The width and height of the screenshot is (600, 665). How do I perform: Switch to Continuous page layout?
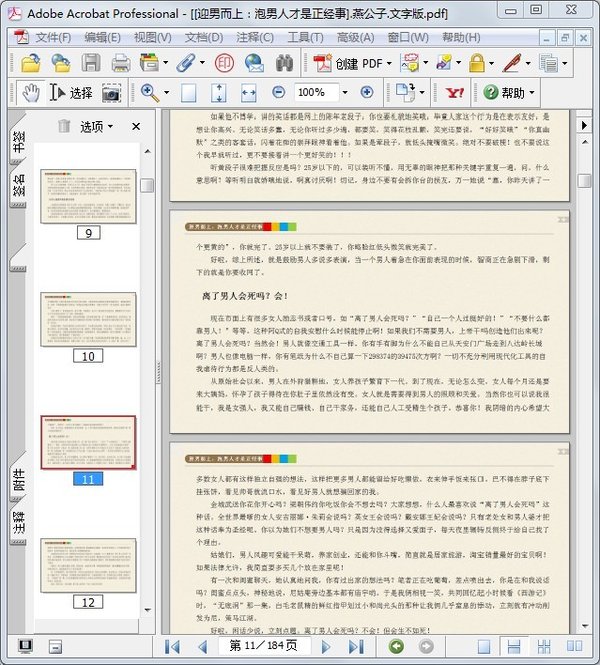click(x=514, y=646)
